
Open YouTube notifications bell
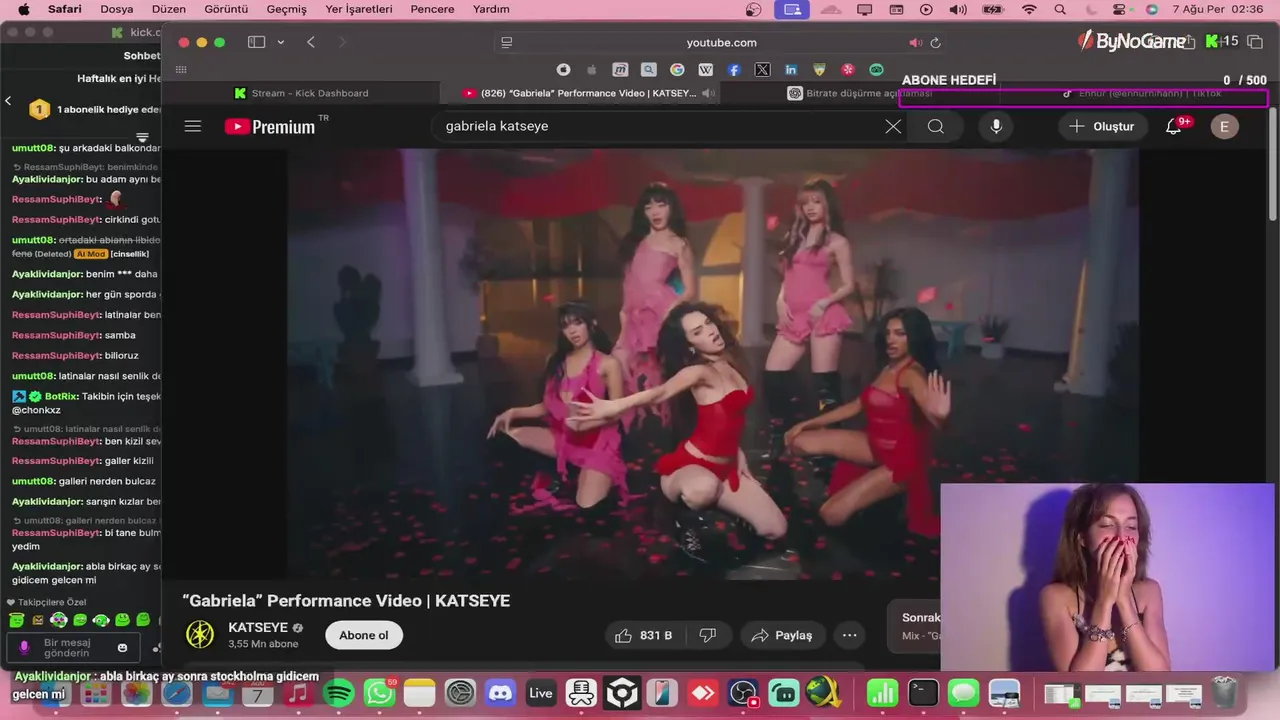point(1175,126)
